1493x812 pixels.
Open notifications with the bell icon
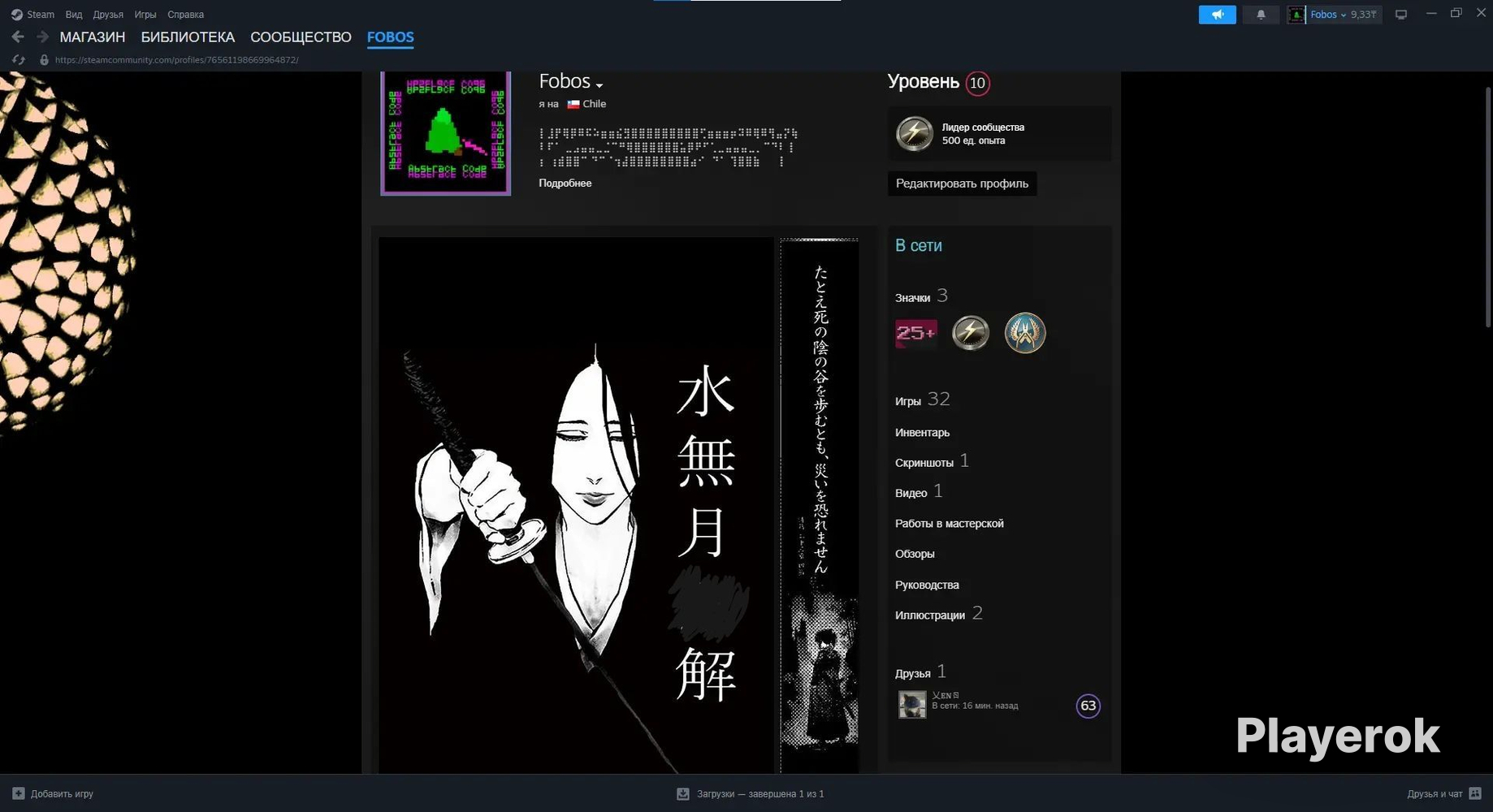[1261, 15]
